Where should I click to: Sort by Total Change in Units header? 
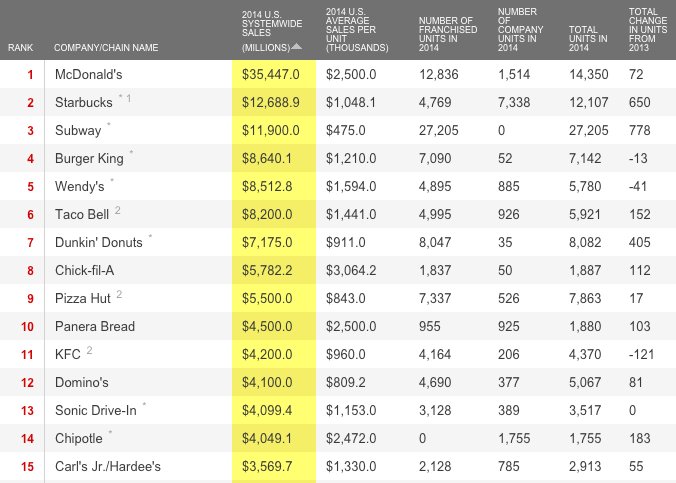[648, 30]
